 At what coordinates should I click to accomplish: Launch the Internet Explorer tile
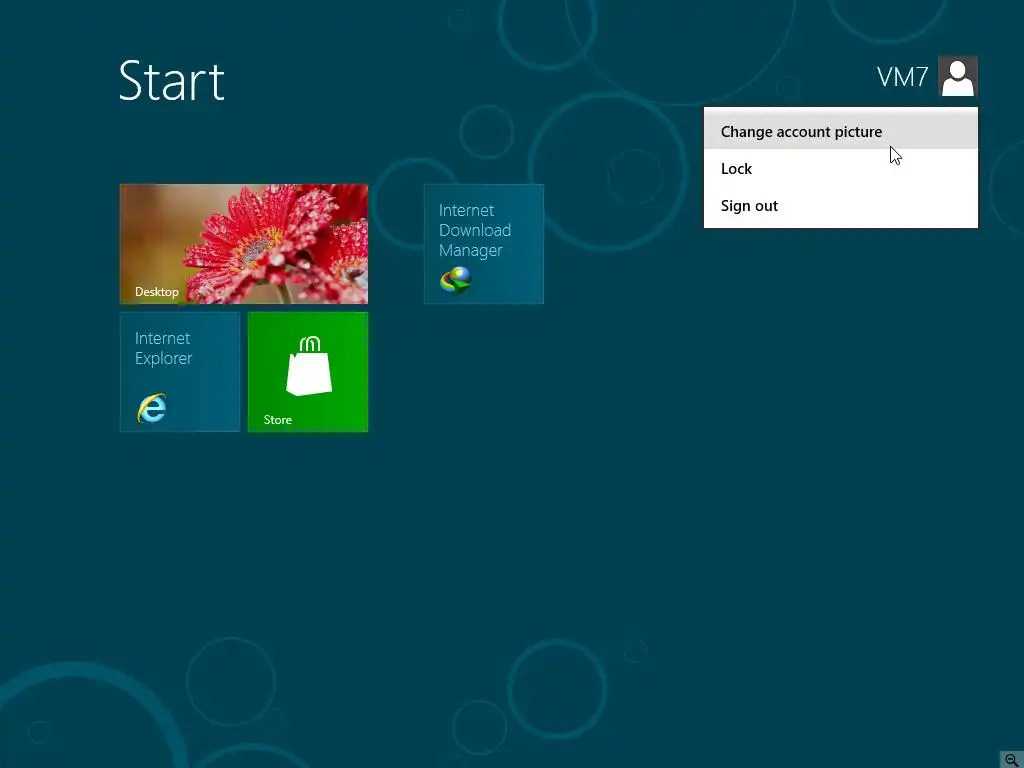[x=180, y=372]
